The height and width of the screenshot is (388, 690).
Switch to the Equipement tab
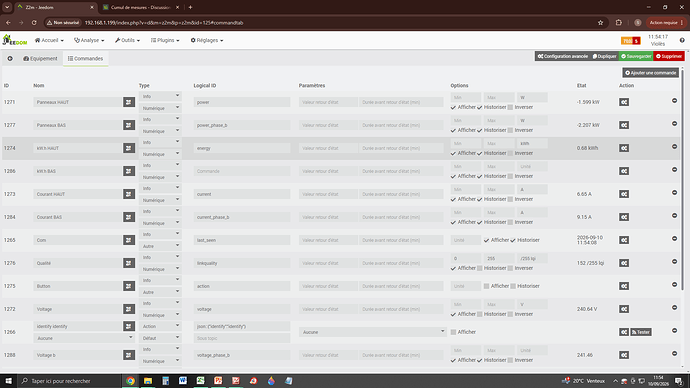[x=40, y=59]
